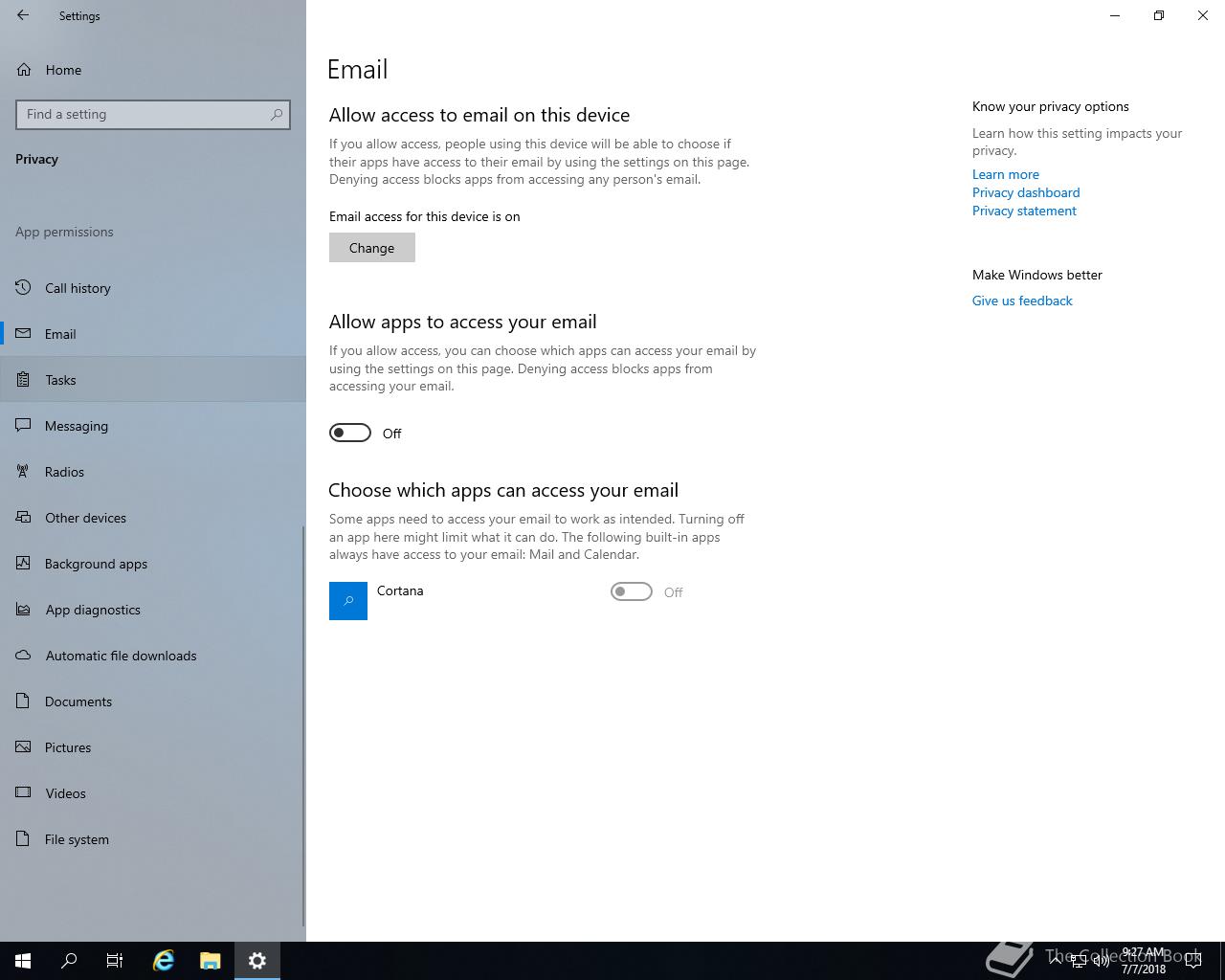Screen dimensions: 1225x980
Task: Click the Videos film icon
Action: [24, 793]
